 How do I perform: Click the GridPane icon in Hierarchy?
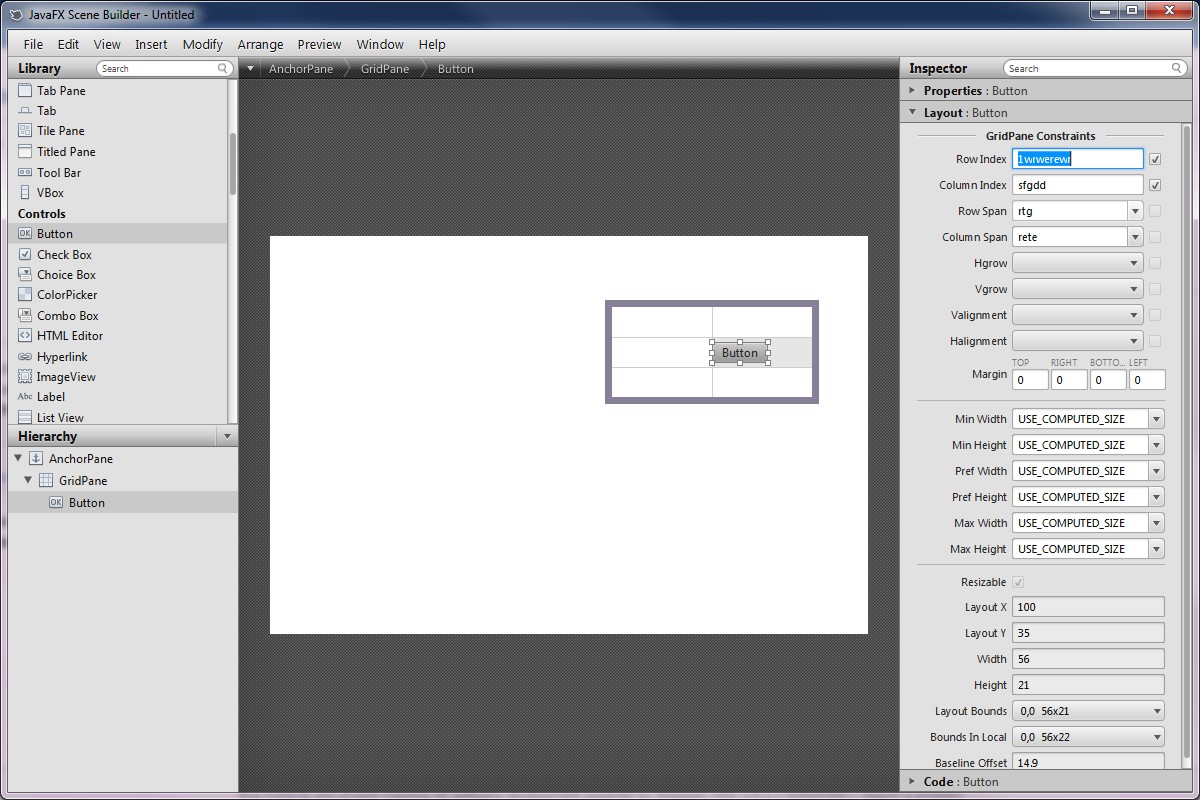pos(46,481)
